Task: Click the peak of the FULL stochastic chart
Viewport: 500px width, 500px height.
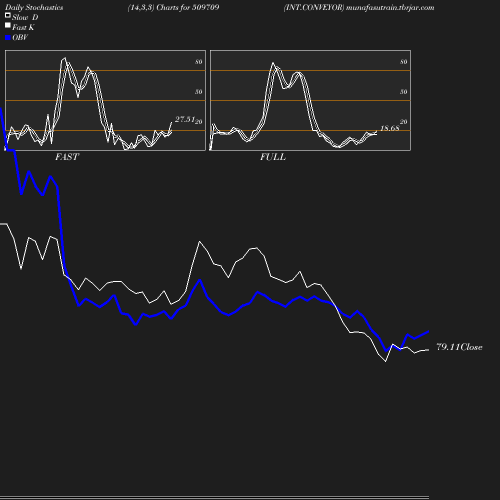Action: coord(273,63)
